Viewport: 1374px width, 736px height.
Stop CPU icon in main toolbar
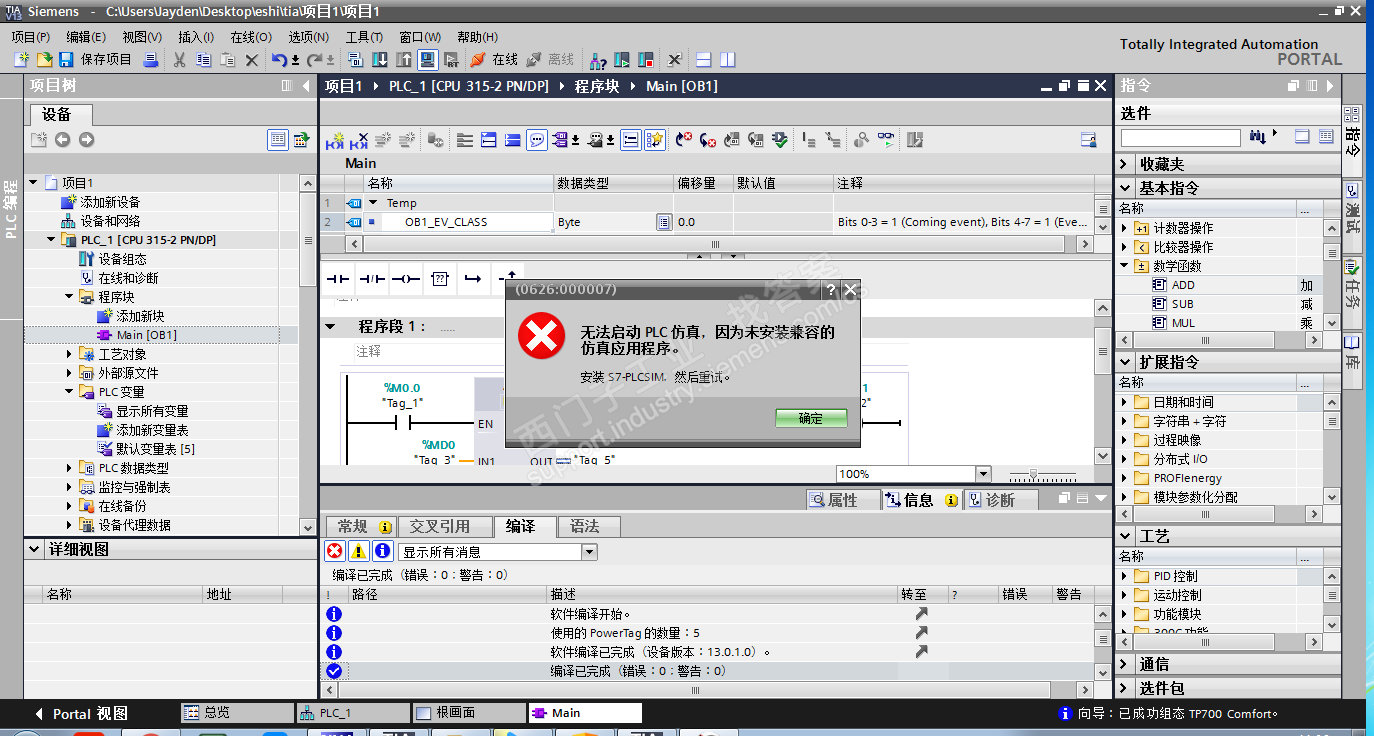point(645,60)
